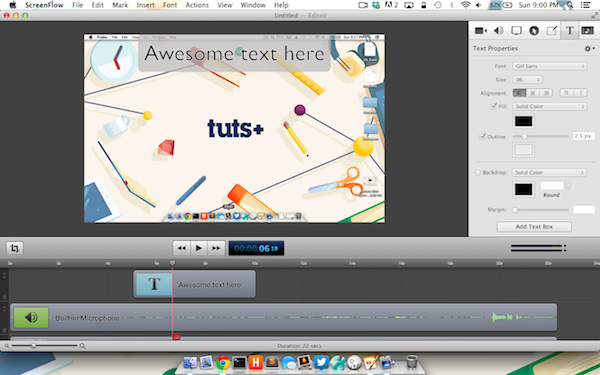Toggle italic text style button

580,93
